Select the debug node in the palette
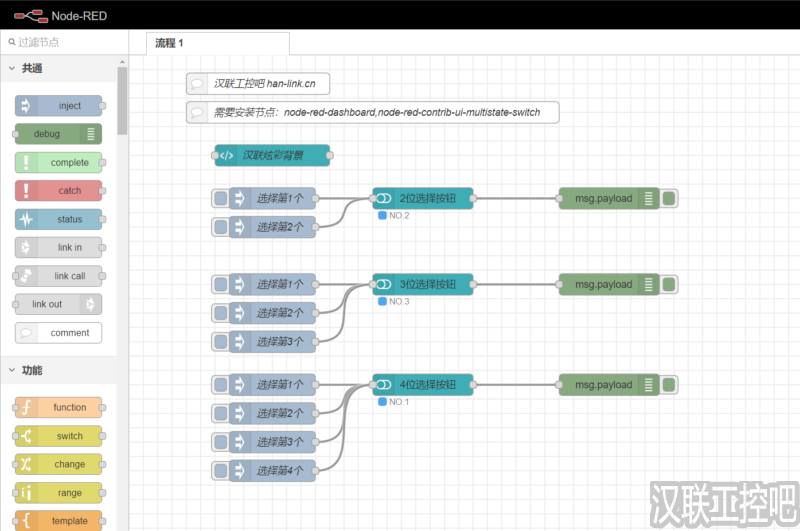 [59, 134]
